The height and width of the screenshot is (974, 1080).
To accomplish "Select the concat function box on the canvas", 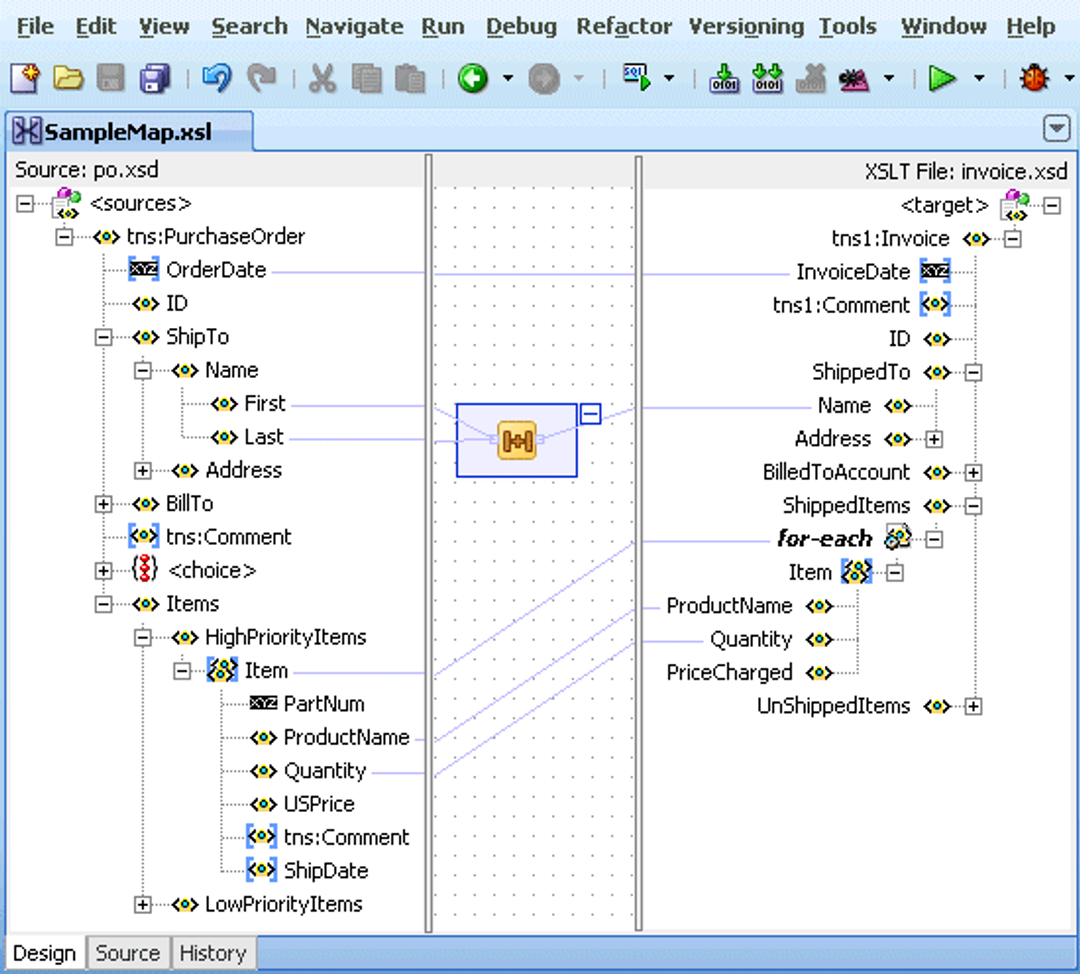I will point(516,439).
